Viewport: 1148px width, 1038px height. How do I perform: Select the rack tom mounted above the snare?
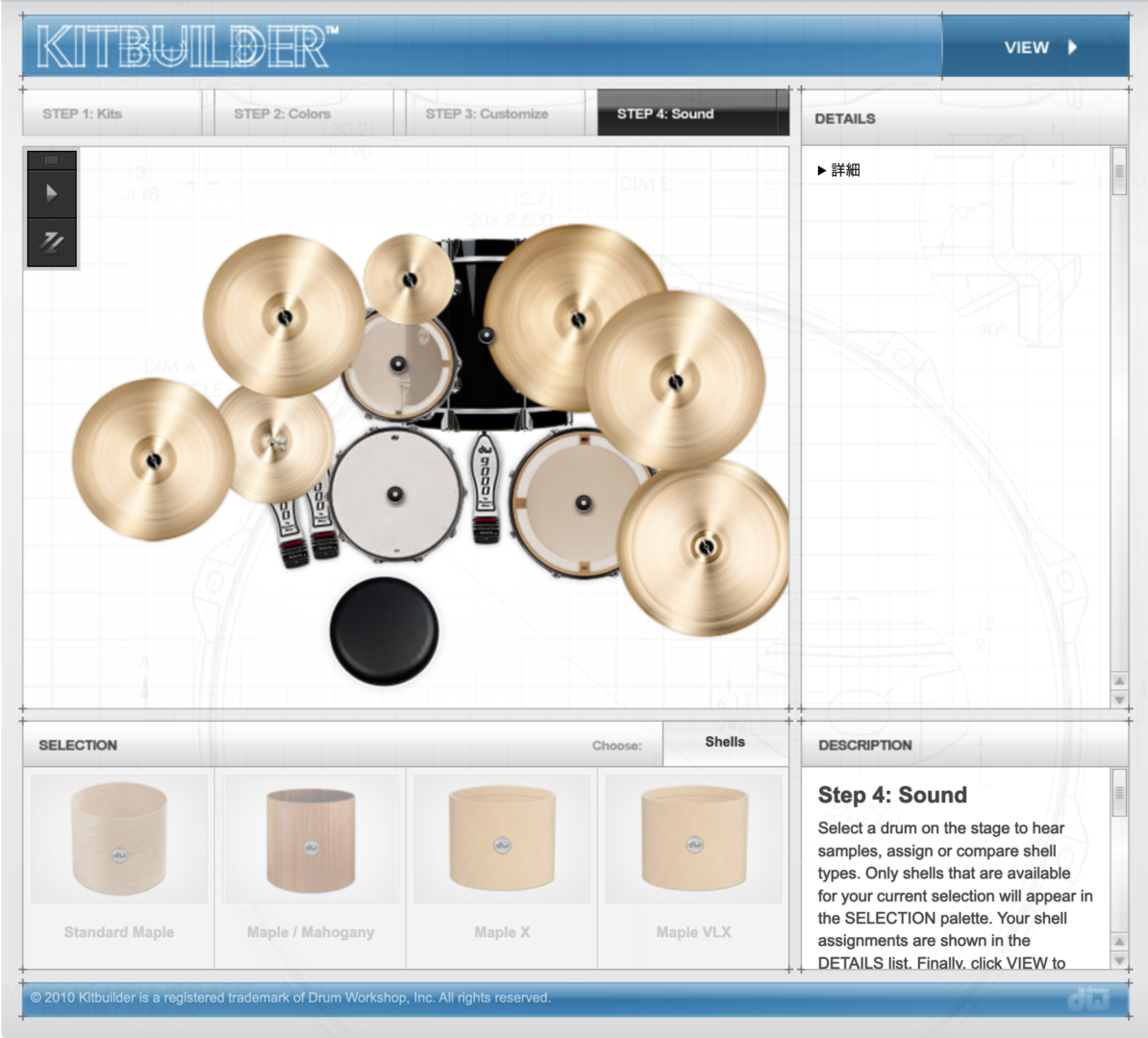coord(400,366)
